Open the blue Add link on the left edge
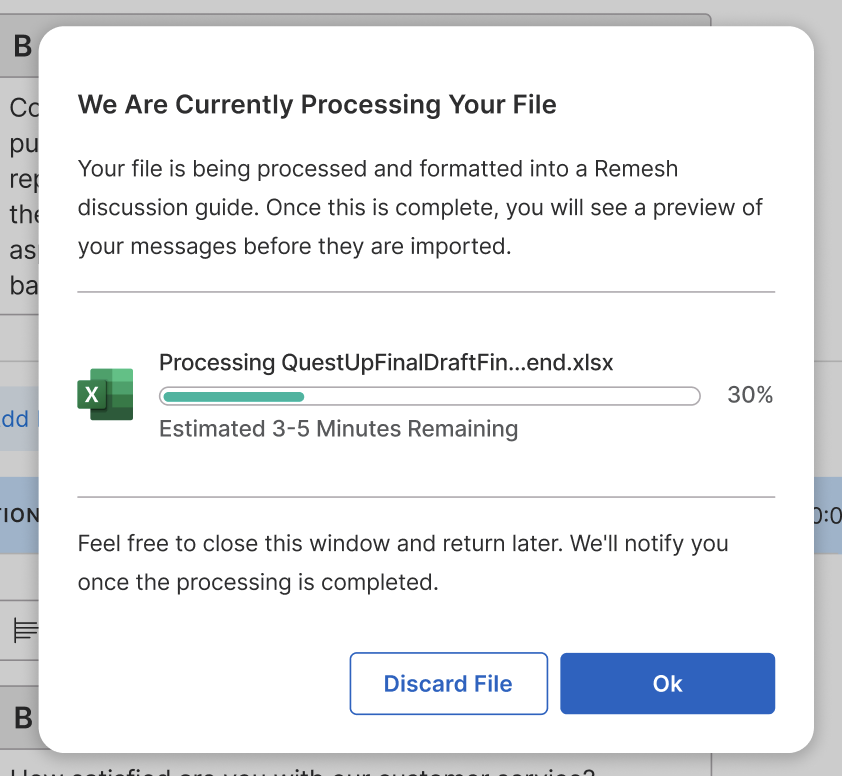 coord(16,419)
